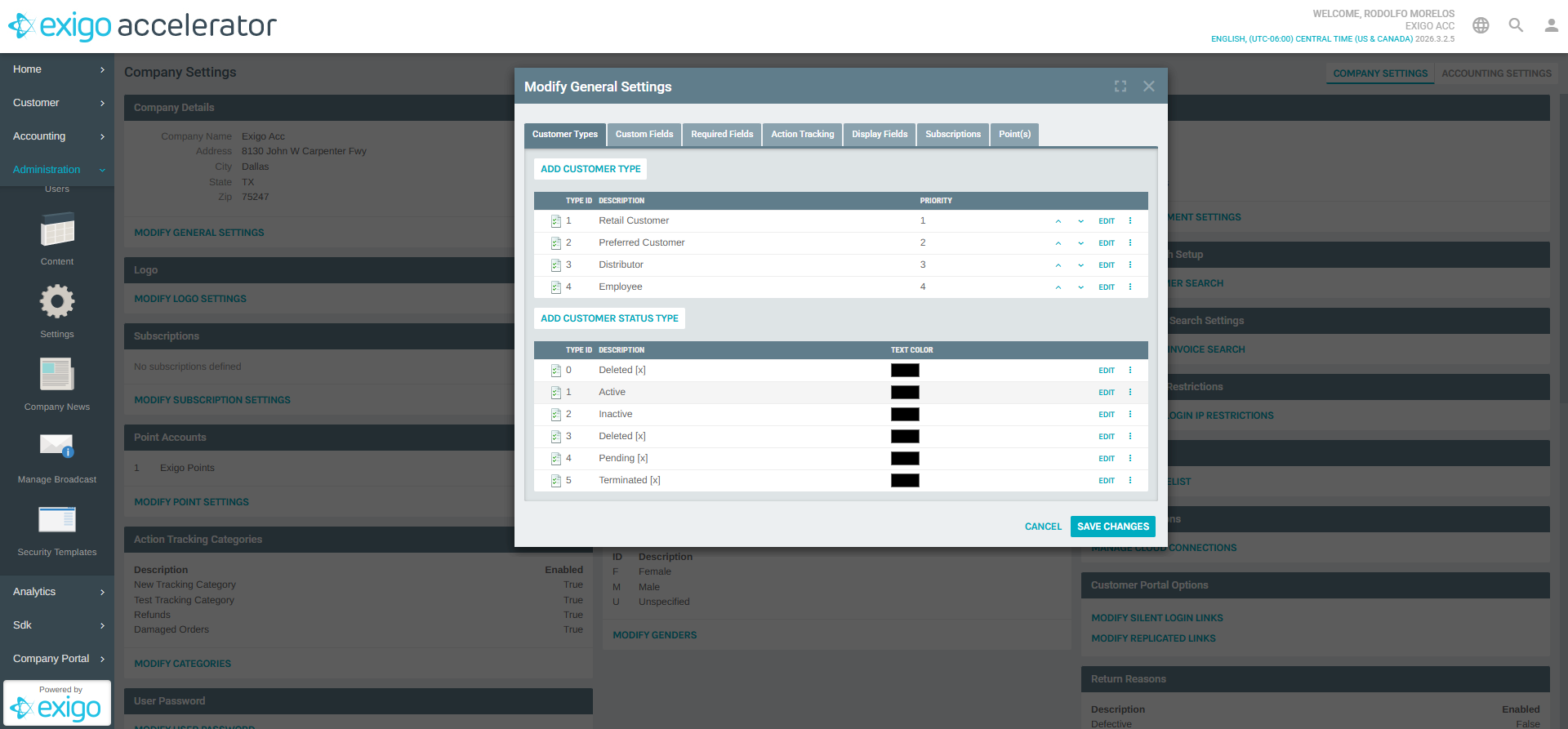Click Add Customer Type button

coord(590,169)
